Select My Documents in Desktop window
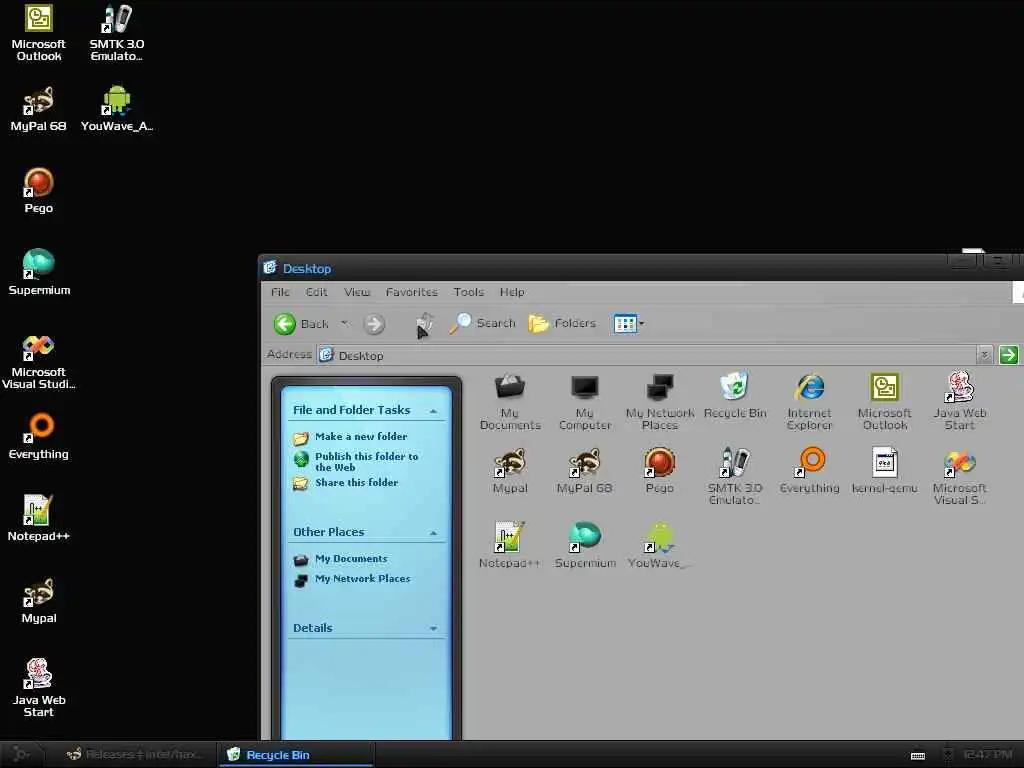Image resolution: width=1024 pixels, height=768 pixels. (x=510, y=402)
